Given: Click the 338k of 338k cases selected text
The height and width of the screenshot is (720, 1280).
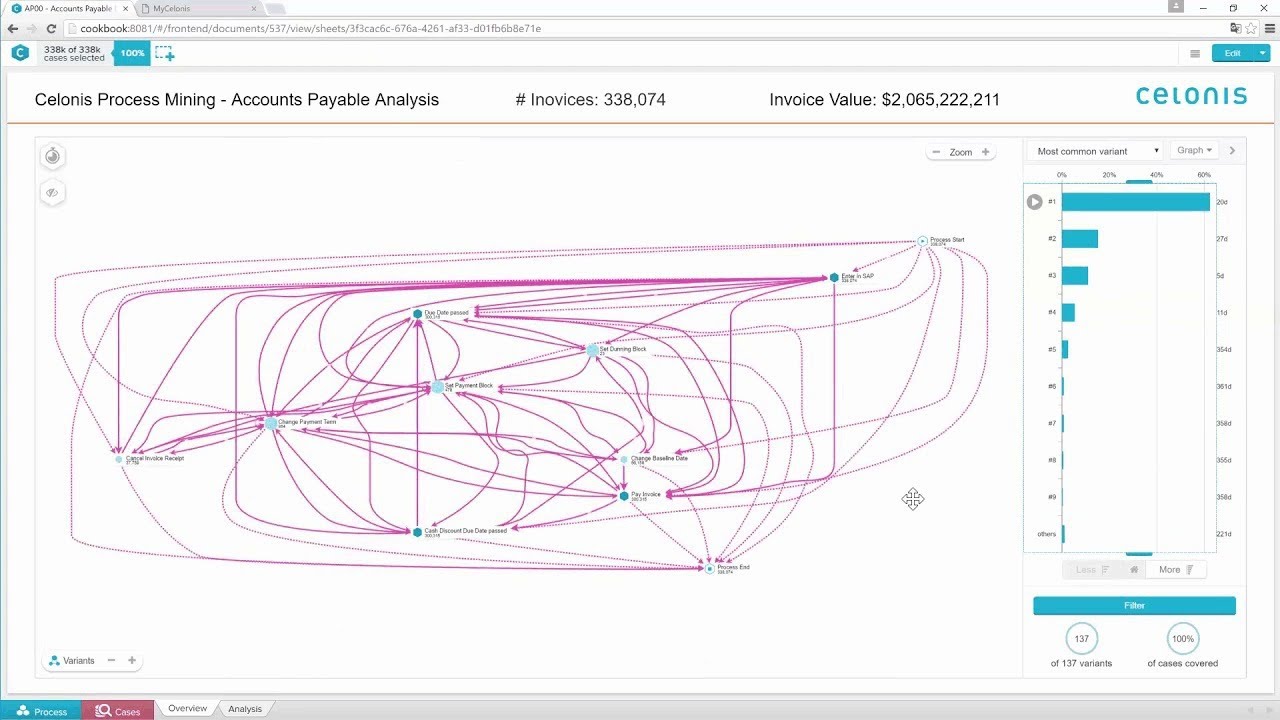Looking at the screenshot, I should 74,53.
